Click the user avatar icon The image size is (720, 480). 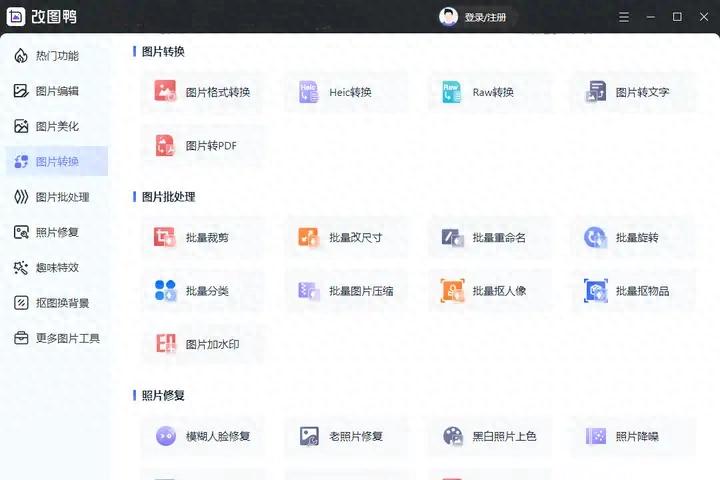[448, 17]
